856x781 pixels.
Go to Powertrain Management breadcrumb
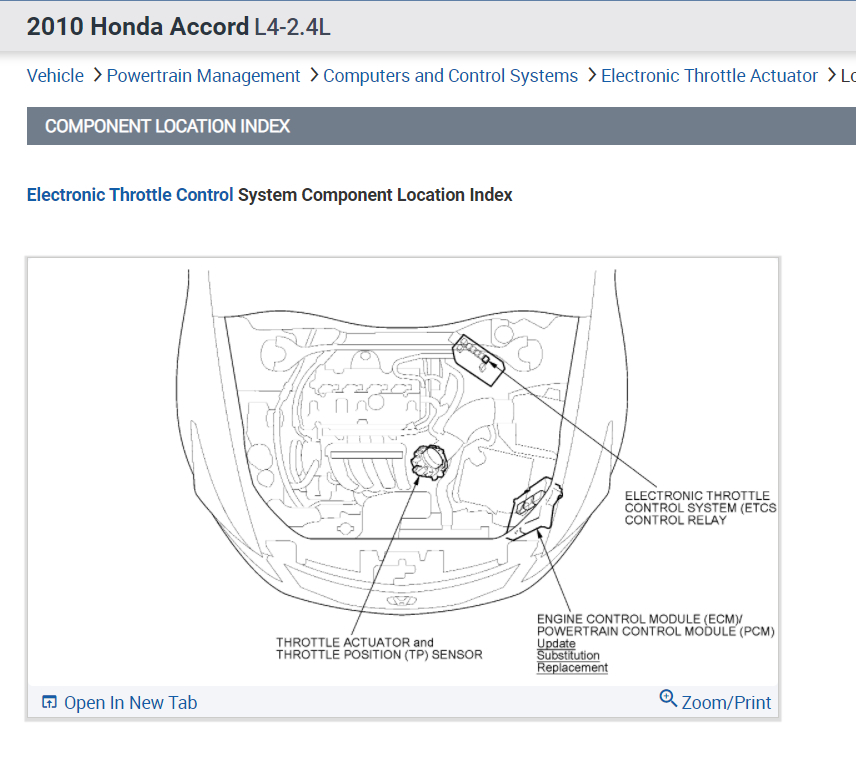(x=203, y=76)
